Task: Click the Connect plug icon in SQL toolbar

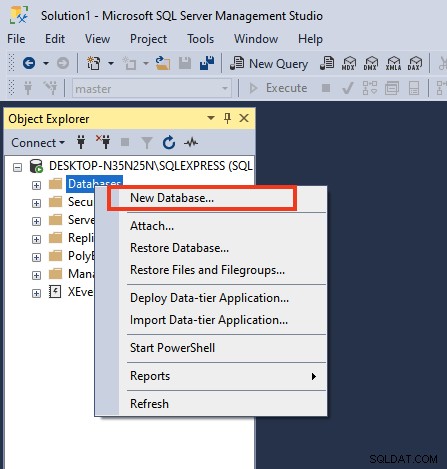Action: click(28, 88)
